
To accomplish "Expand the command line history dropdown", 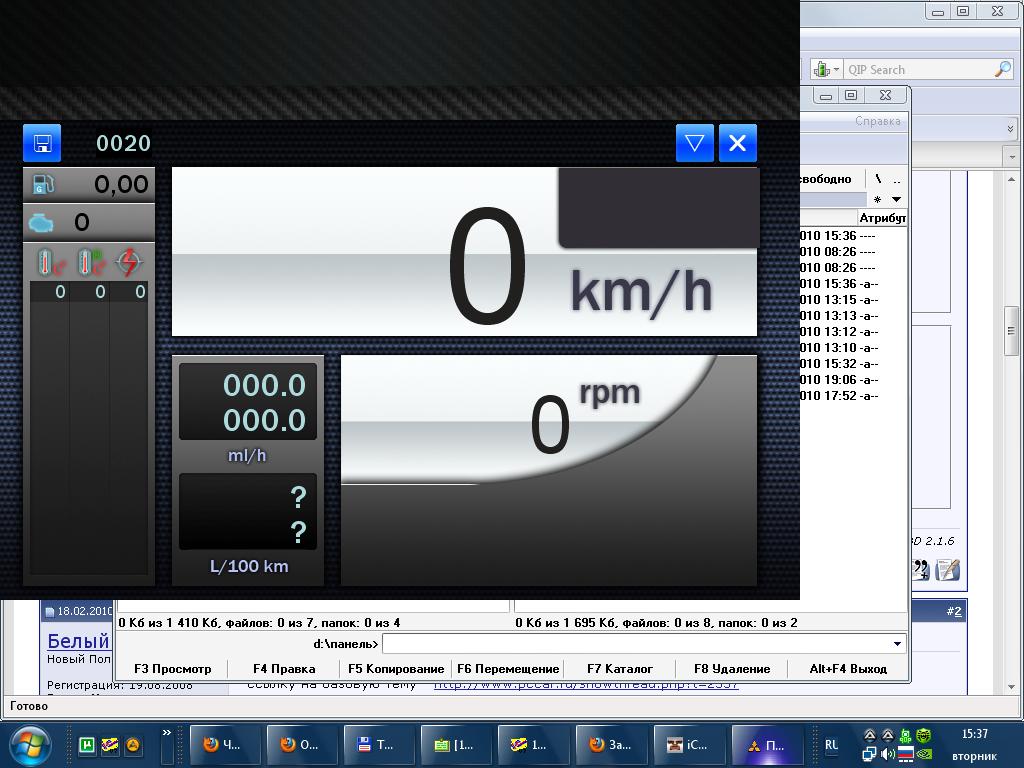I will (x=897, y=644).
